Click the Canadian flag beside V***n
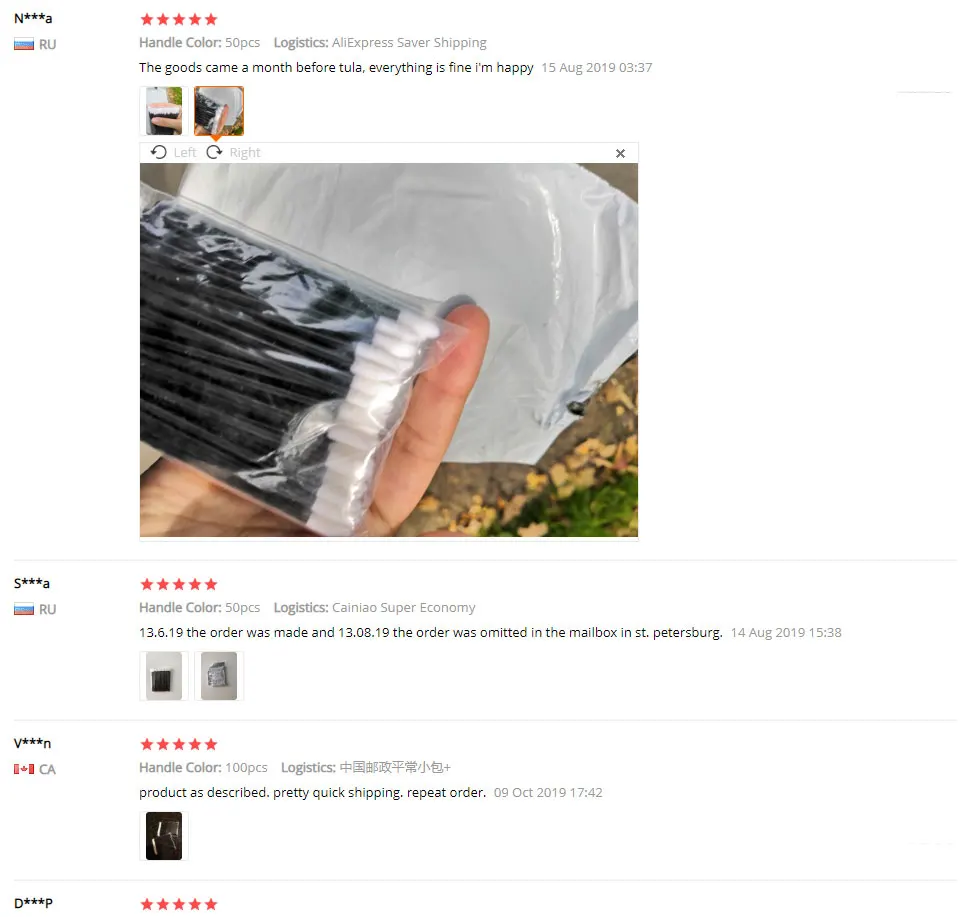This screenshot has height=917, width=966. 24,769
